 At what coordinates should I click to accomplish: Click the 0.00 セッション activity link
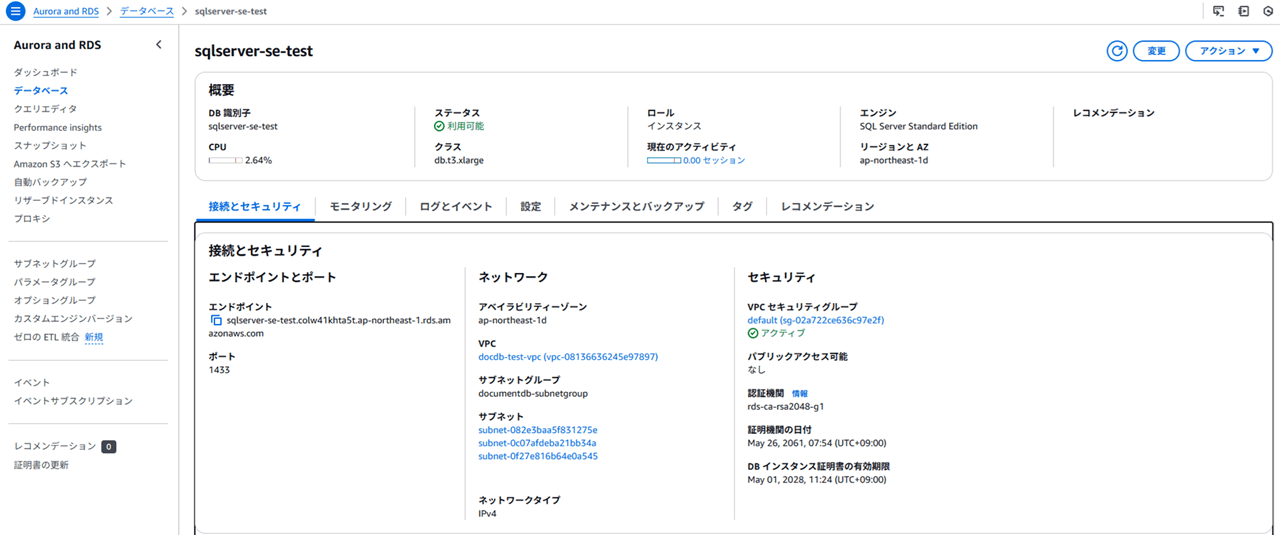(x=714, y=160)
